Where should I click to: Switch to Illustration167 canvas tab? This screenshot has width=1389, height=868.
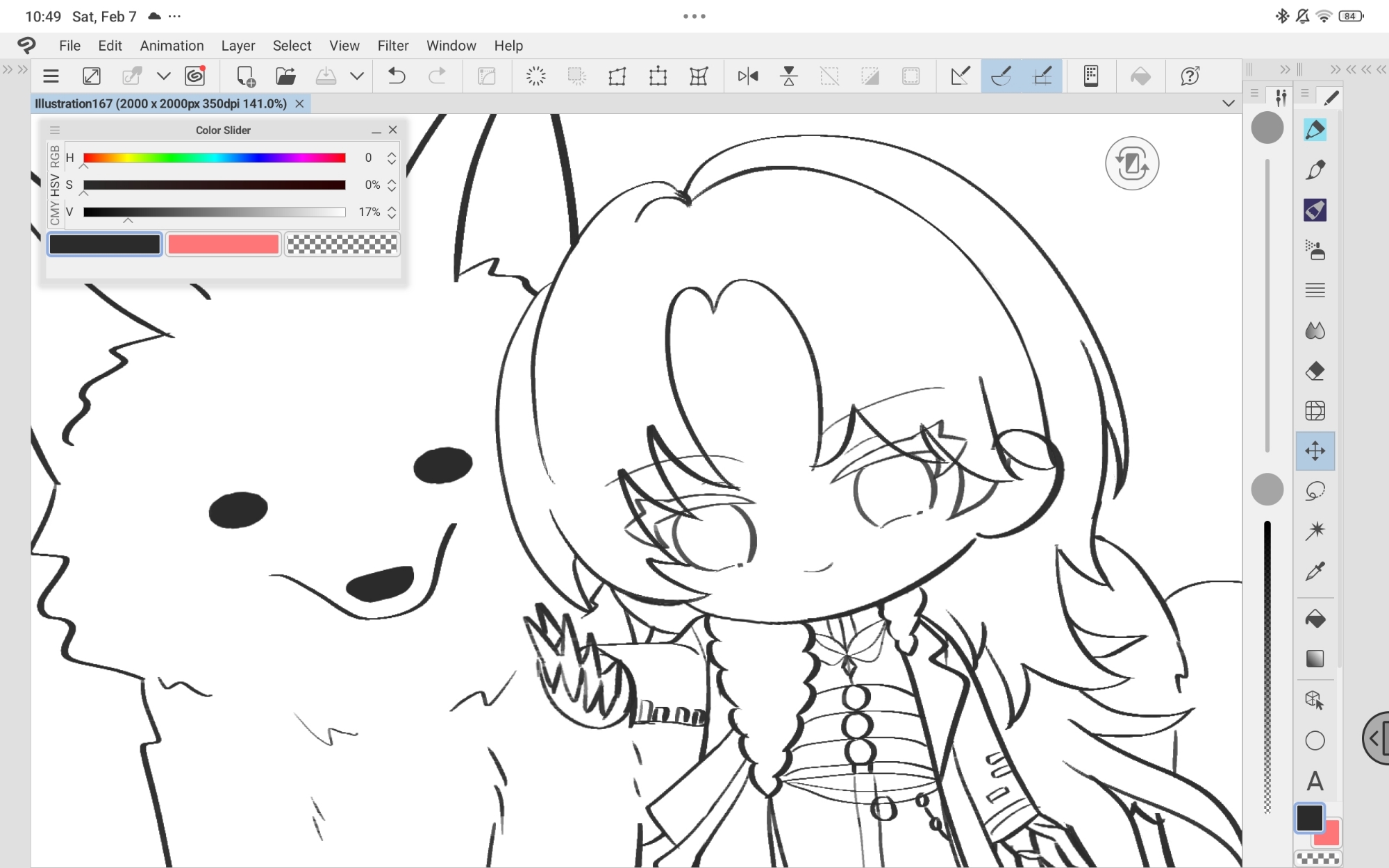point(160,103)
